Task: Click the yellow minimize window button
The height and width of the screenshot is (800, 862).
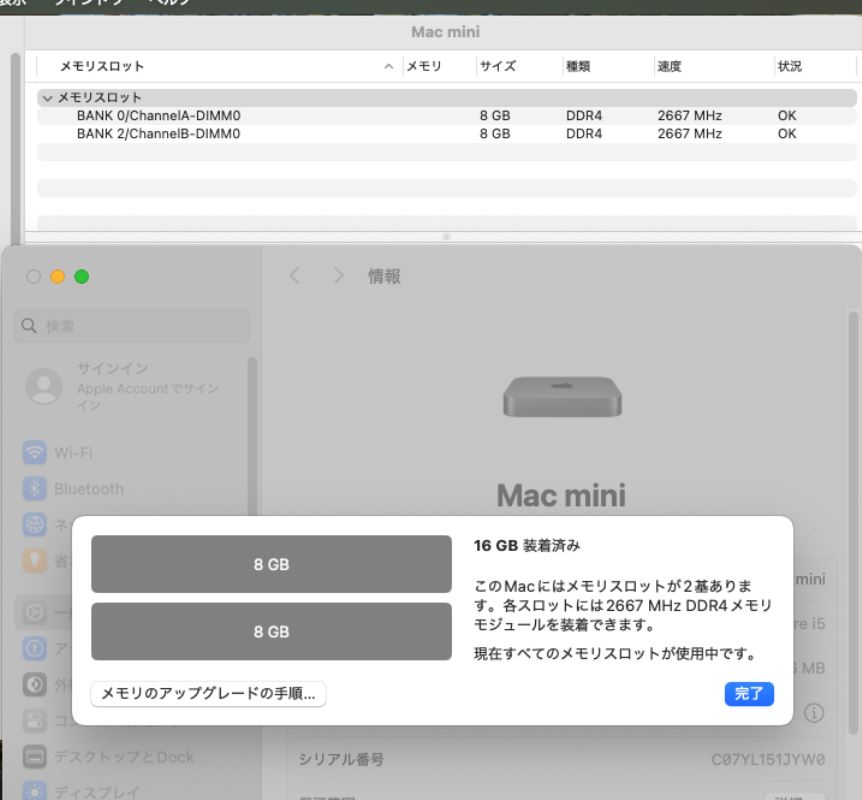Action: [x=58, y=277]
